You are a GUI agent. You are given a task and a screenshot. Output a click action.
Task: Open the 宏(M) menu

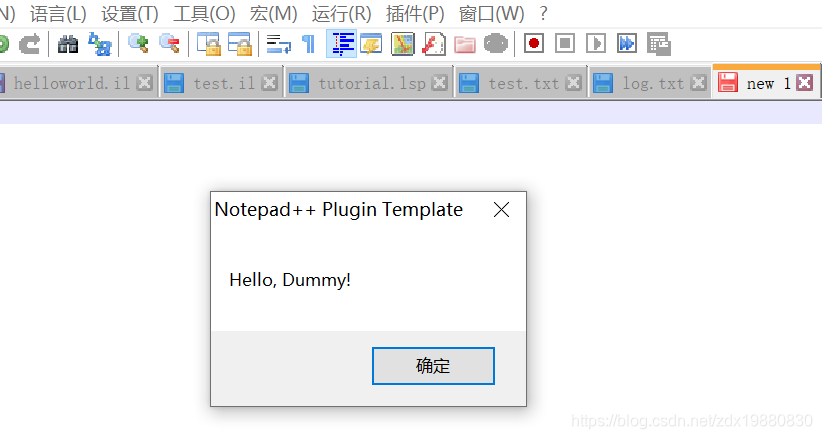coord(274,14)
